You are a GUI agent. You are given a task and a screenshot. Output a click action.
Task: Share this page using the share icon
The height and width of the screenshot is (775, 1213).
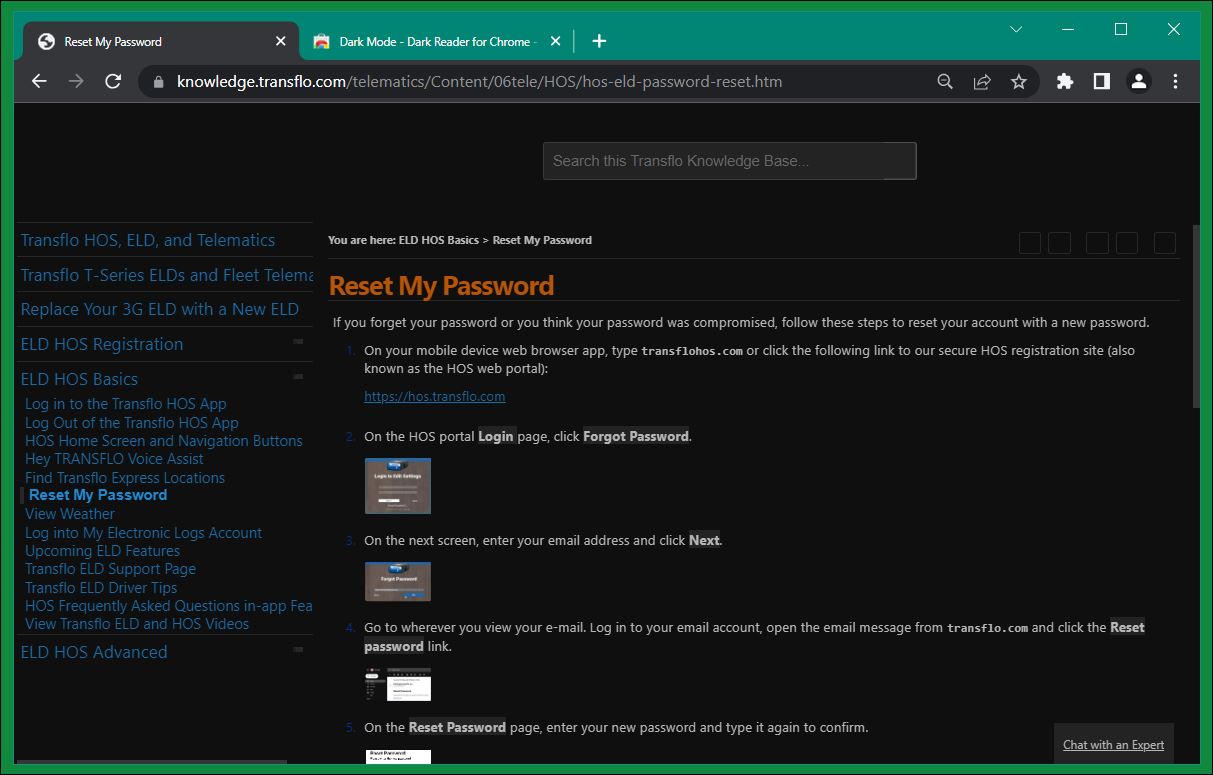pyautogui.click(x=982, y=82)
